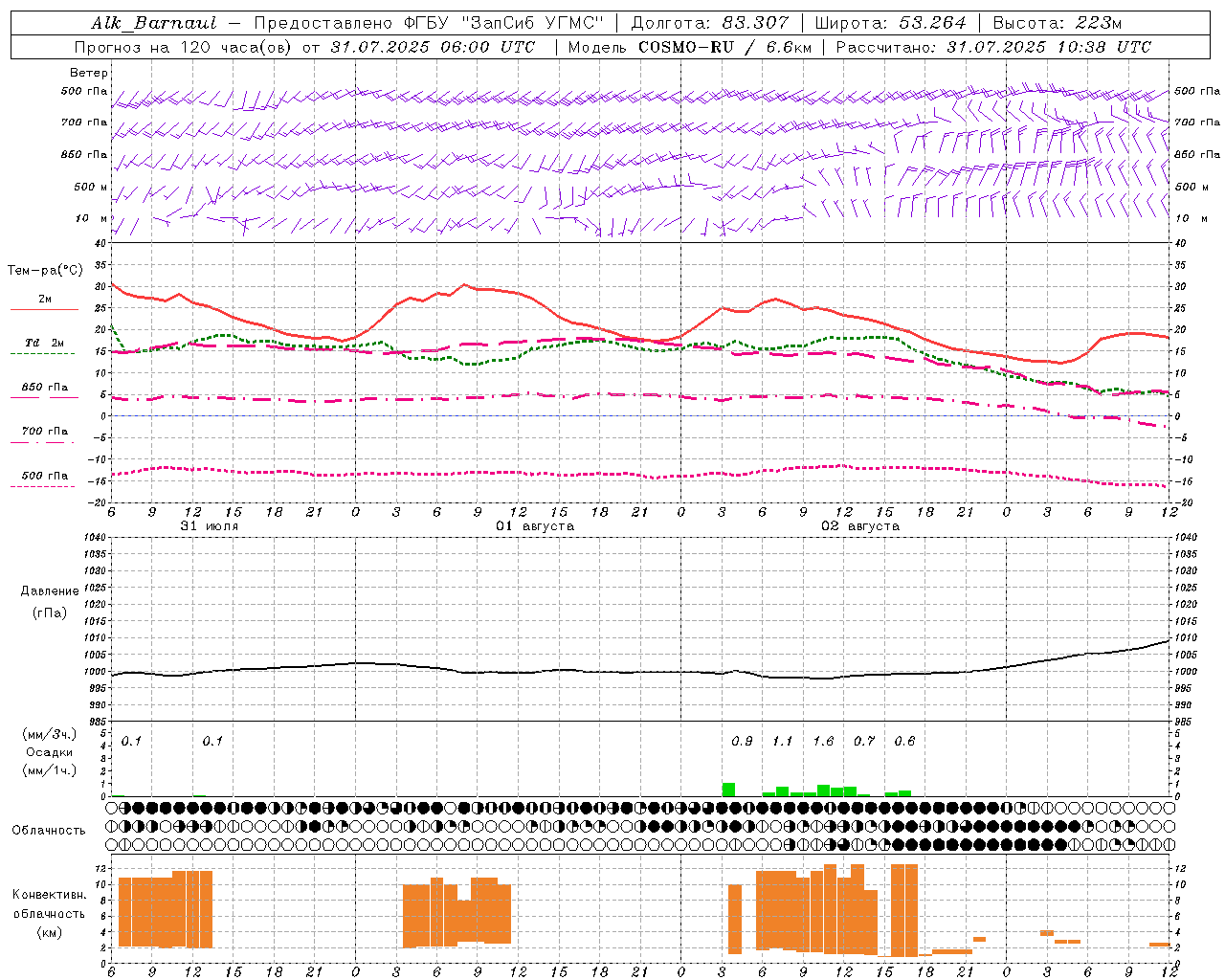The image size is (1225, 980).
Task: Click the Alk_Barnaul station title
Action: [x=154, y=23]
